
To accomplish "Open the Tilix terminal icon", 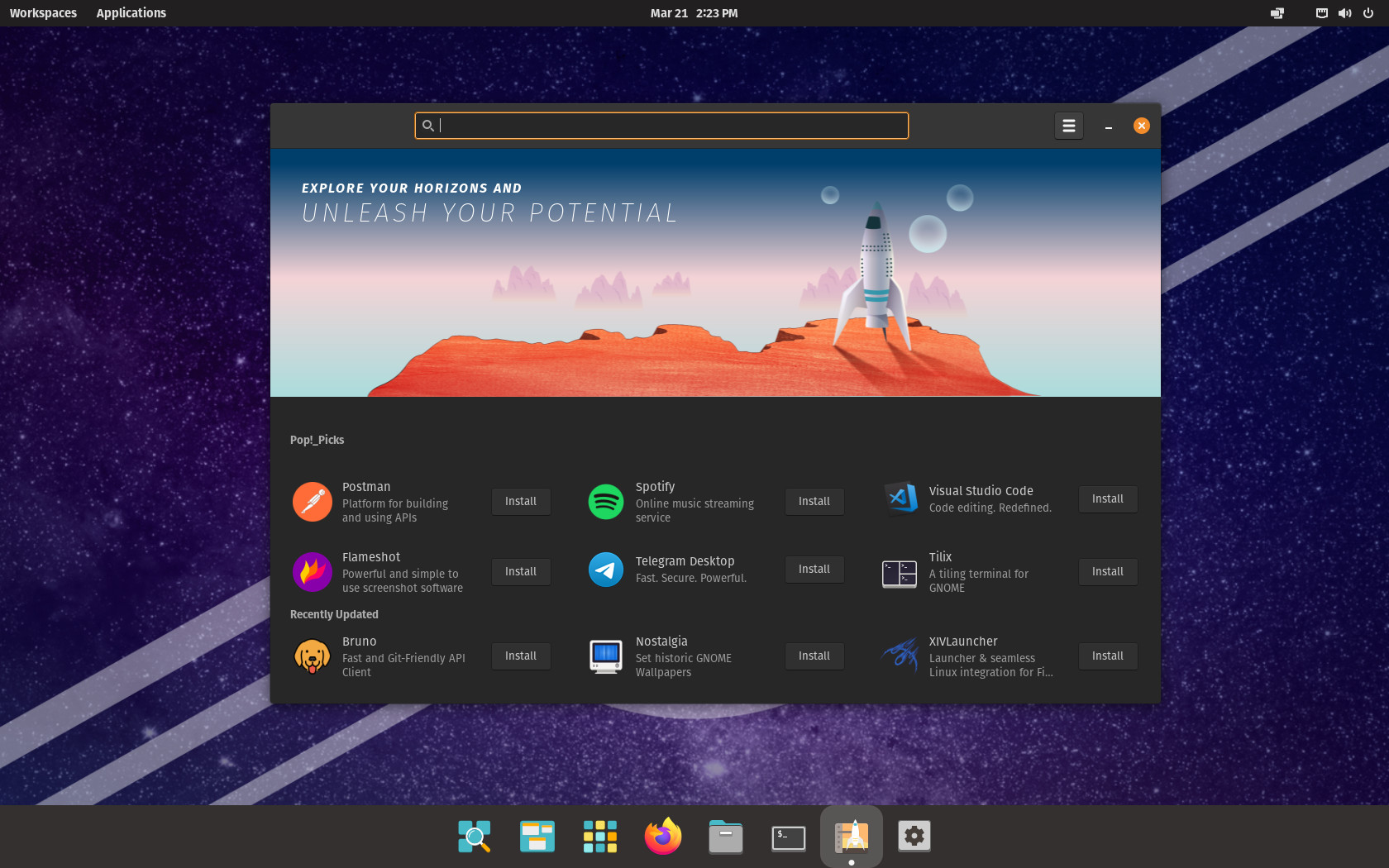I will (900, 572).
